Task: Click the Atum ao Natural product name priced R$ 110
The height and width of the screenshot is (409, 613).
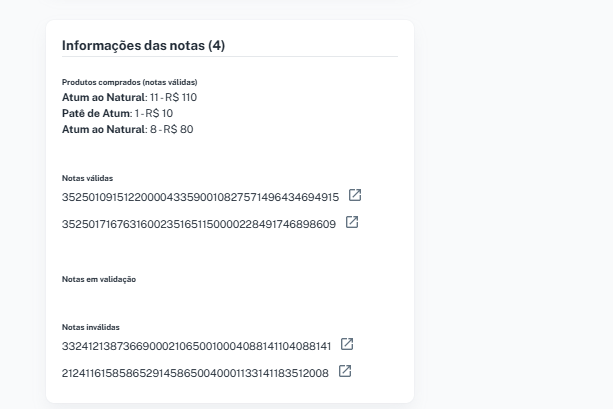Action: (x=103, y=97)
